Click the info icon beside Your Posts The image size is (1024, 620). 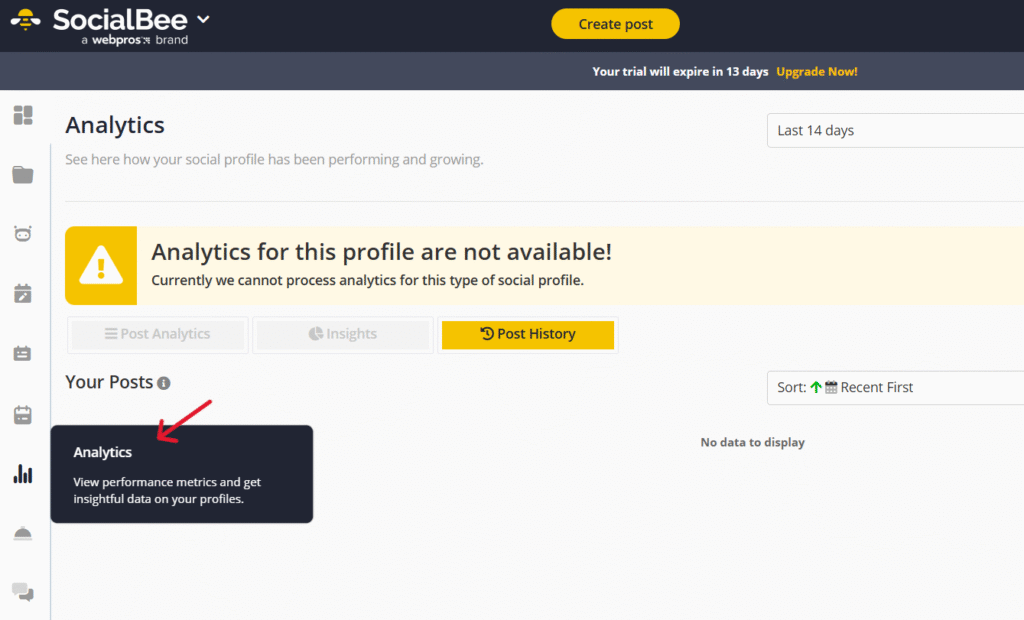tap(164, 383)
